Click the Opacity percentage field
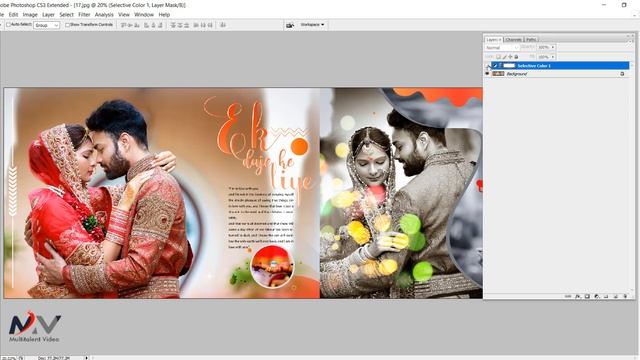 tap(544, 47)
